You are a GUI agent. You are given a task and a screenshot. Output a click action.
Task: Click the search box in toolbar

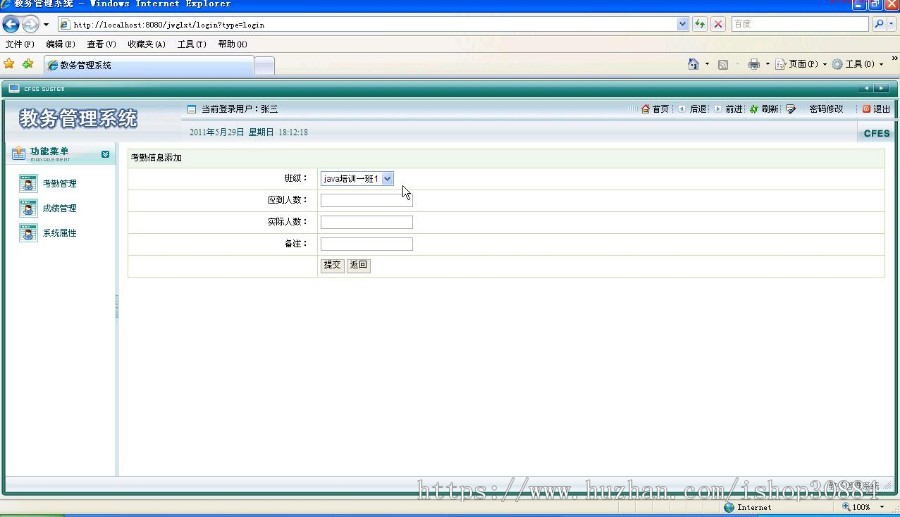click(800, 24)
